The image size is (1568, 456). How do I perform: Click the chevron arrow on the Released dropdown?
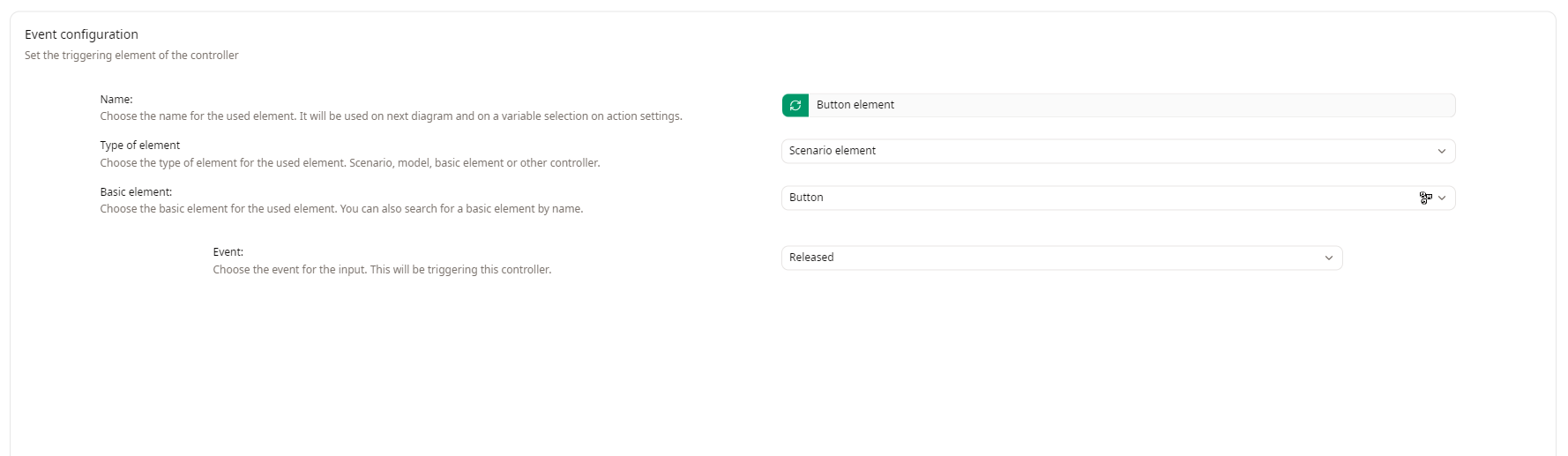[1329, 258]
